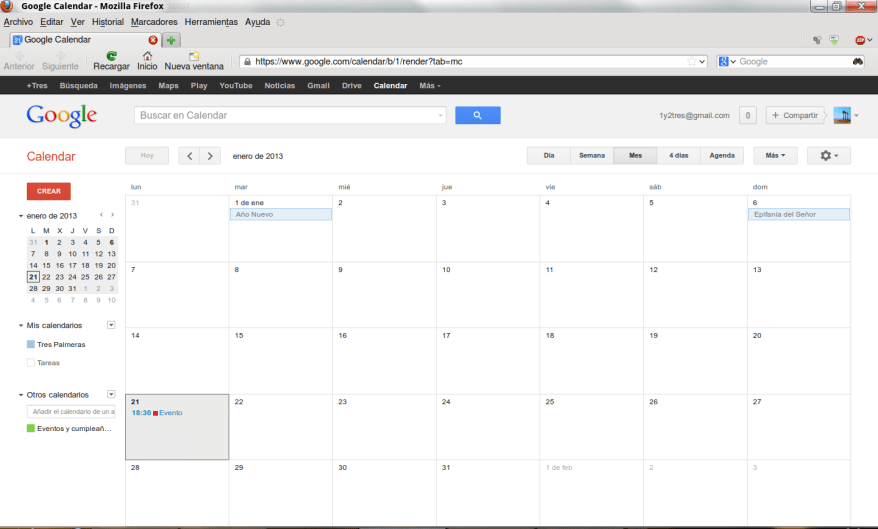The width and height of the screenshot is (878, 529).
Task: Switch to Día view
Action: pos(549,156)
